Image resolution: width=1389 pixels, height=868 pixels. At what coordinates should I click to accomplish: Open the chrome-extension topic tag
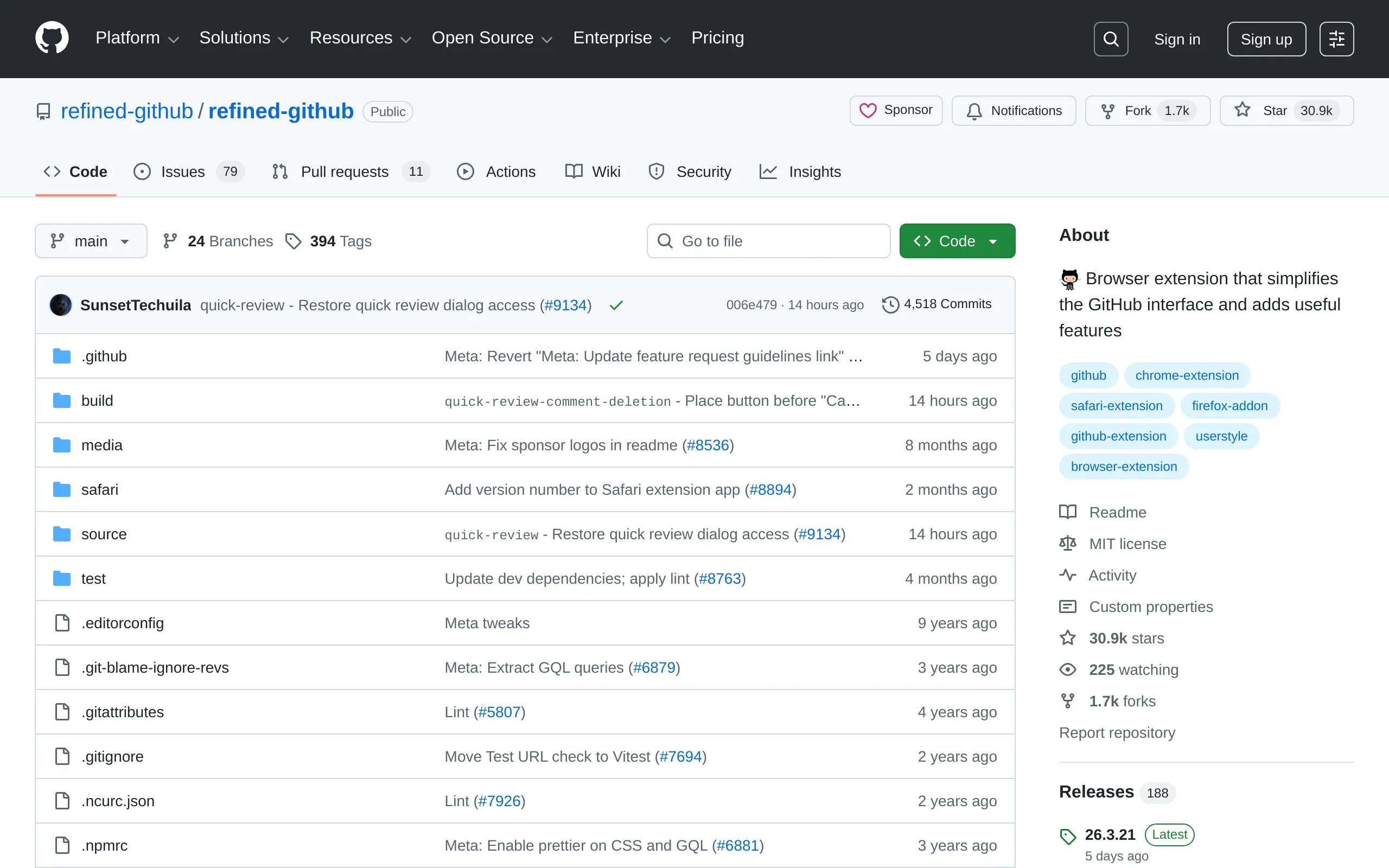point(1187,375)
